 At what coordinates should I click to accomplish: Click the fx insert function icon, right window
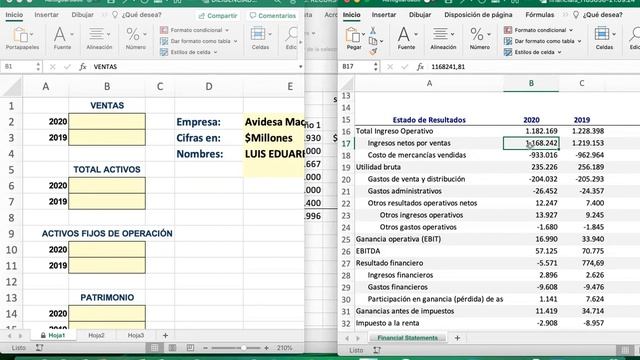pyautogui.click(x=420, y=67)
